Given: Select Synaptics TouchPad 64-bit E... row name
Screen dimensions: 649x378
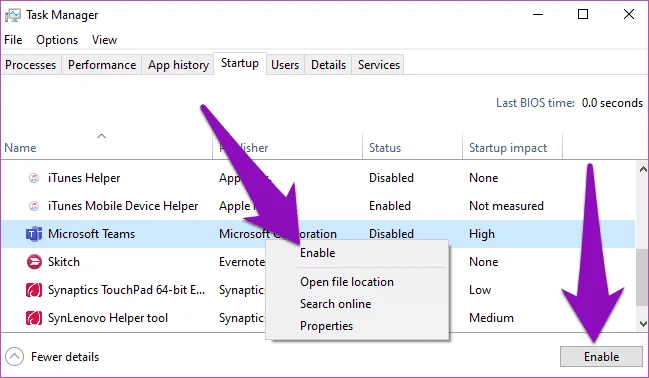Looking at the screenshot, I should click(x=126, y=290).
